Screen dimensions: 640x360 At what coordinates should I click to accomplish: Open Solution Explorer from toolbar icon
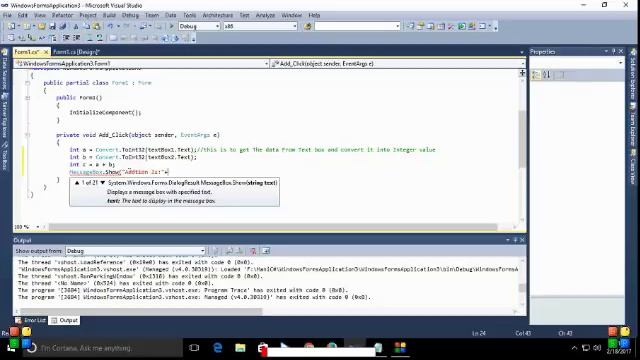point(410,26)
